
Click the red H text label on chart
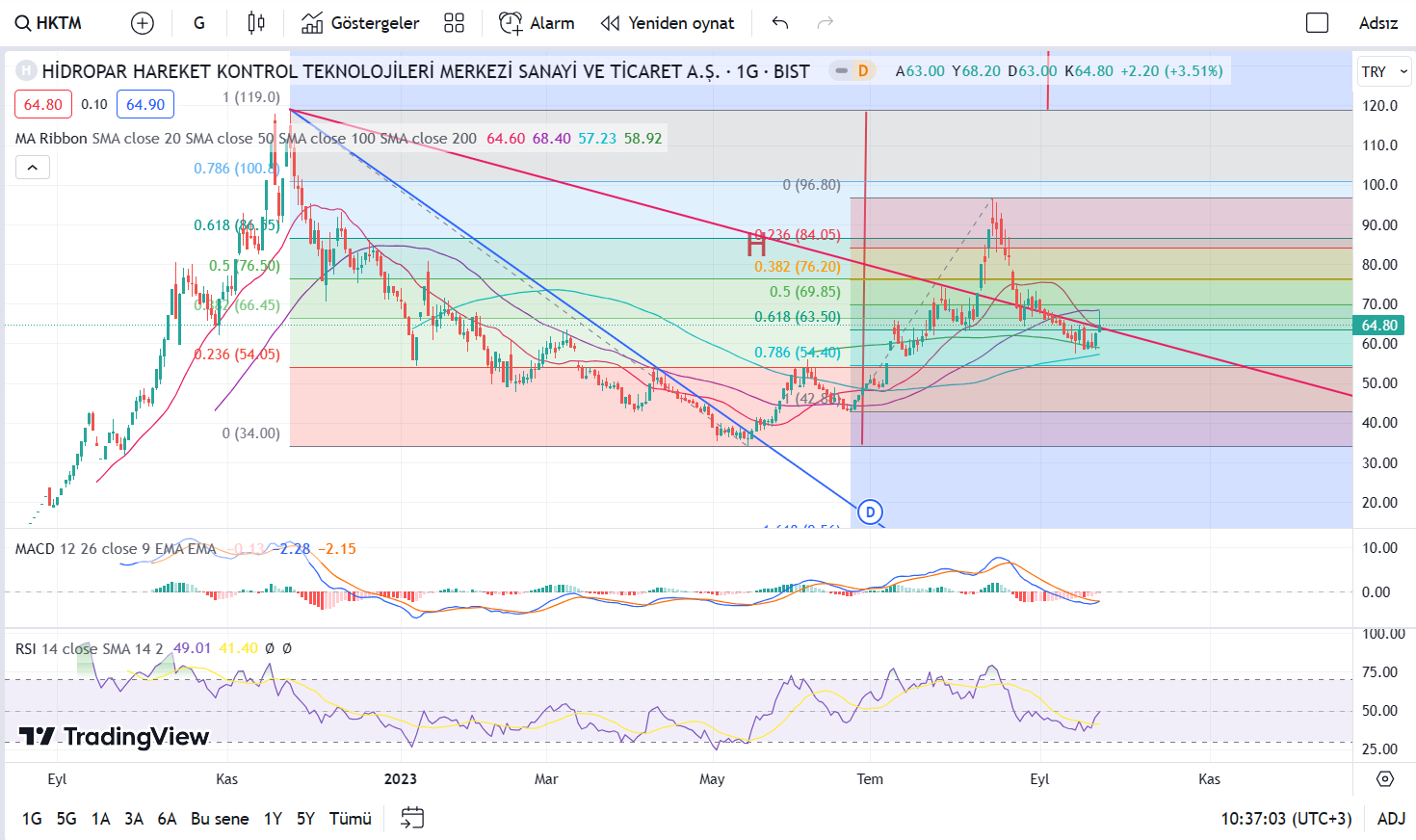click(x=757, y=245)
